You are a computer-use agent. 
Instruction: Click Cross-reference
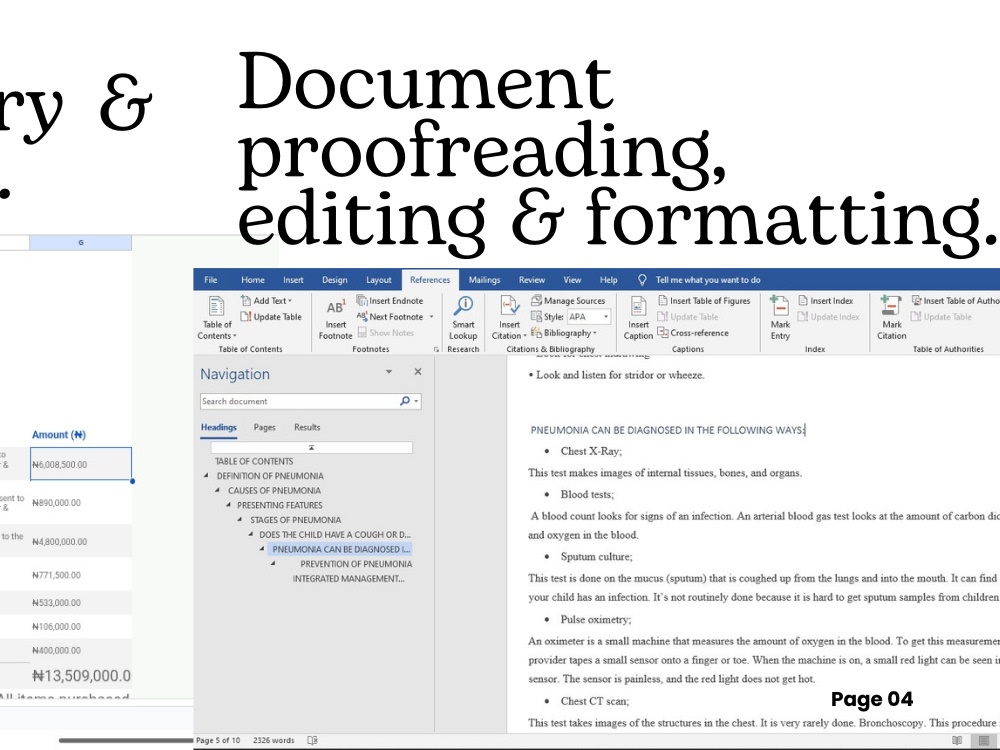coord(693,332)
